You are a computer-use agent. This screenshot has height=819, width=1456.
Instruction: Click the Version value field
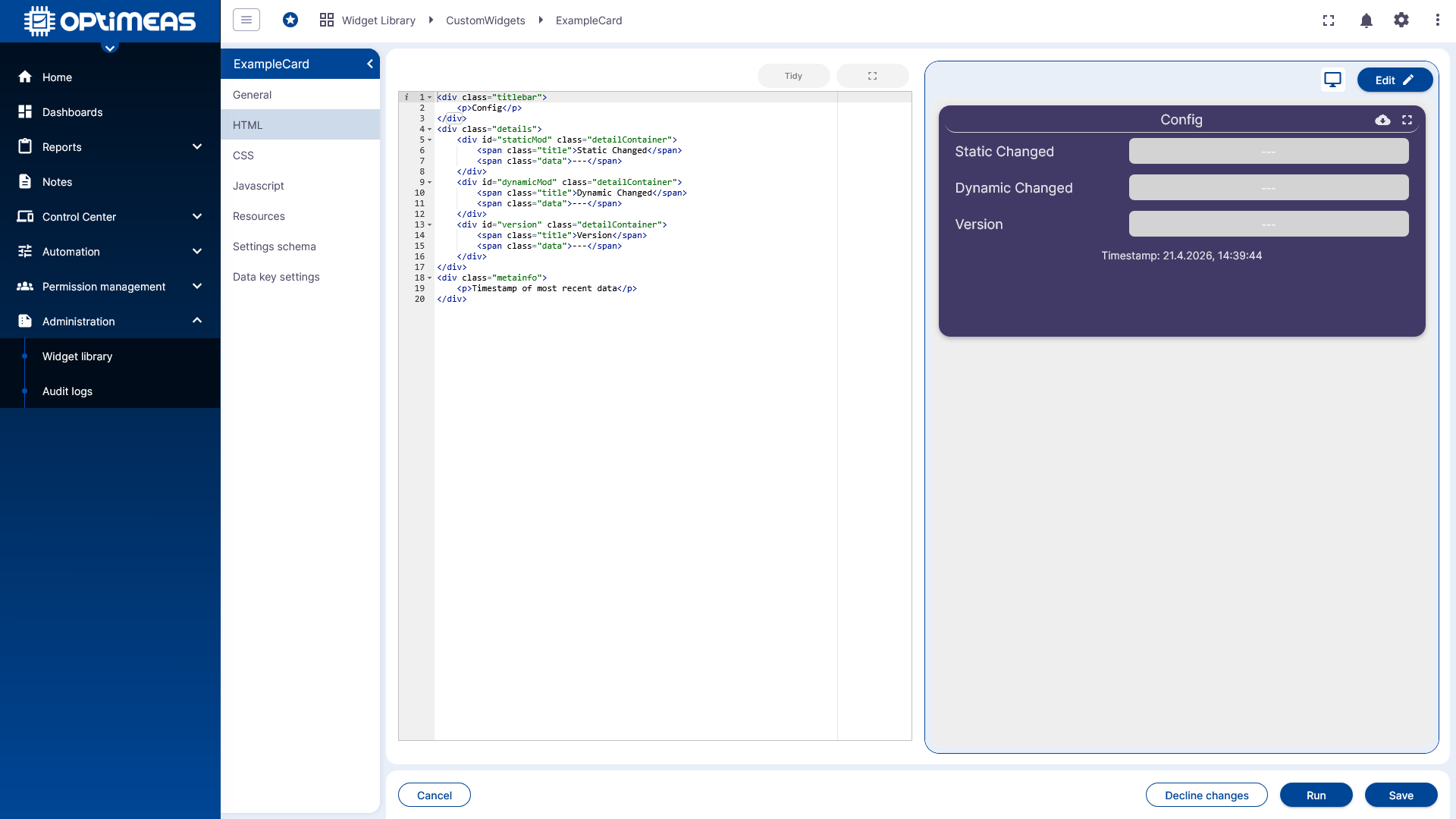pos(1269,224)
